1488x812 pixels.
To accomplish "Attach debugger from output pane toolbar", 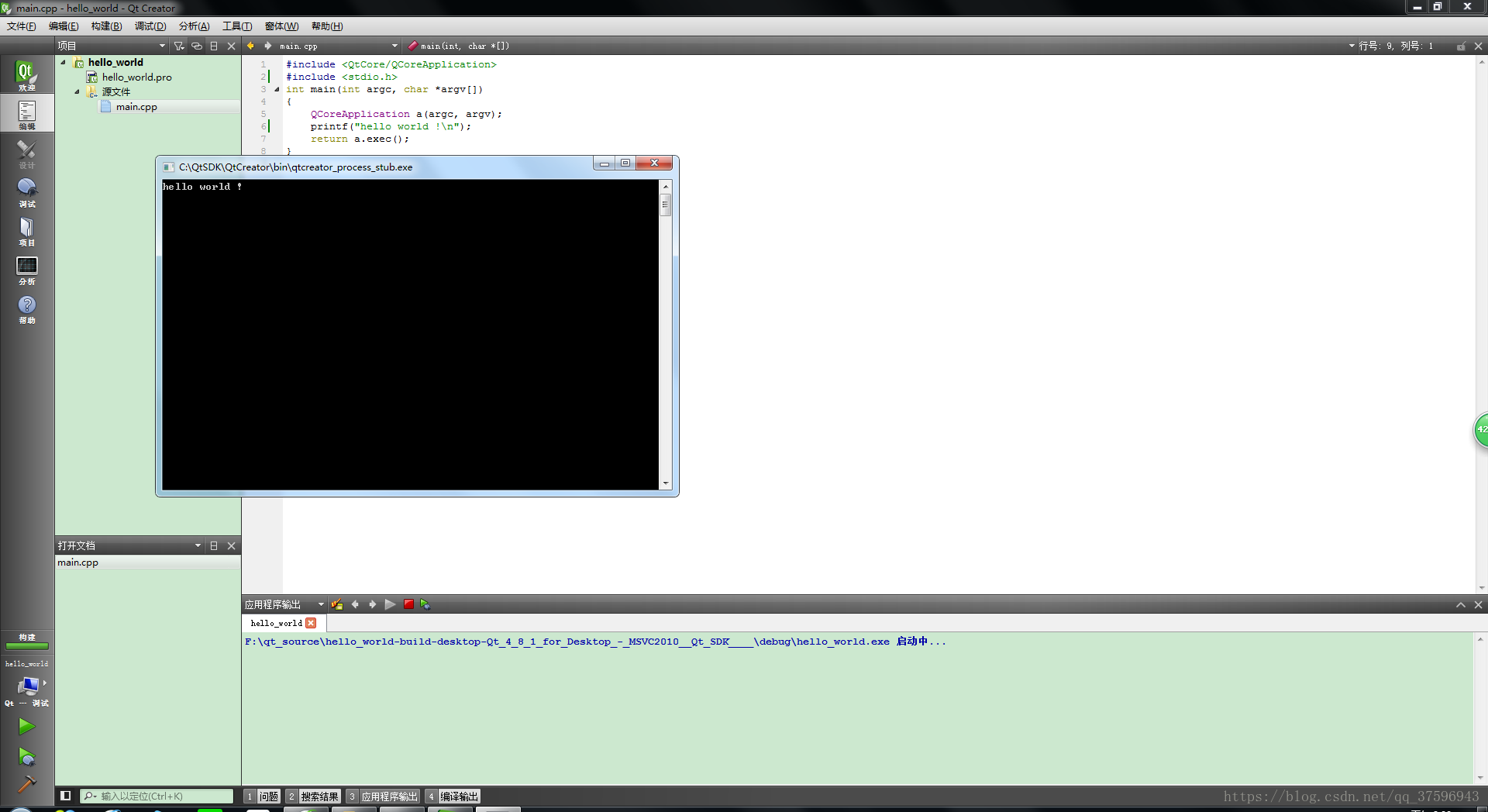I will point(425,604).
